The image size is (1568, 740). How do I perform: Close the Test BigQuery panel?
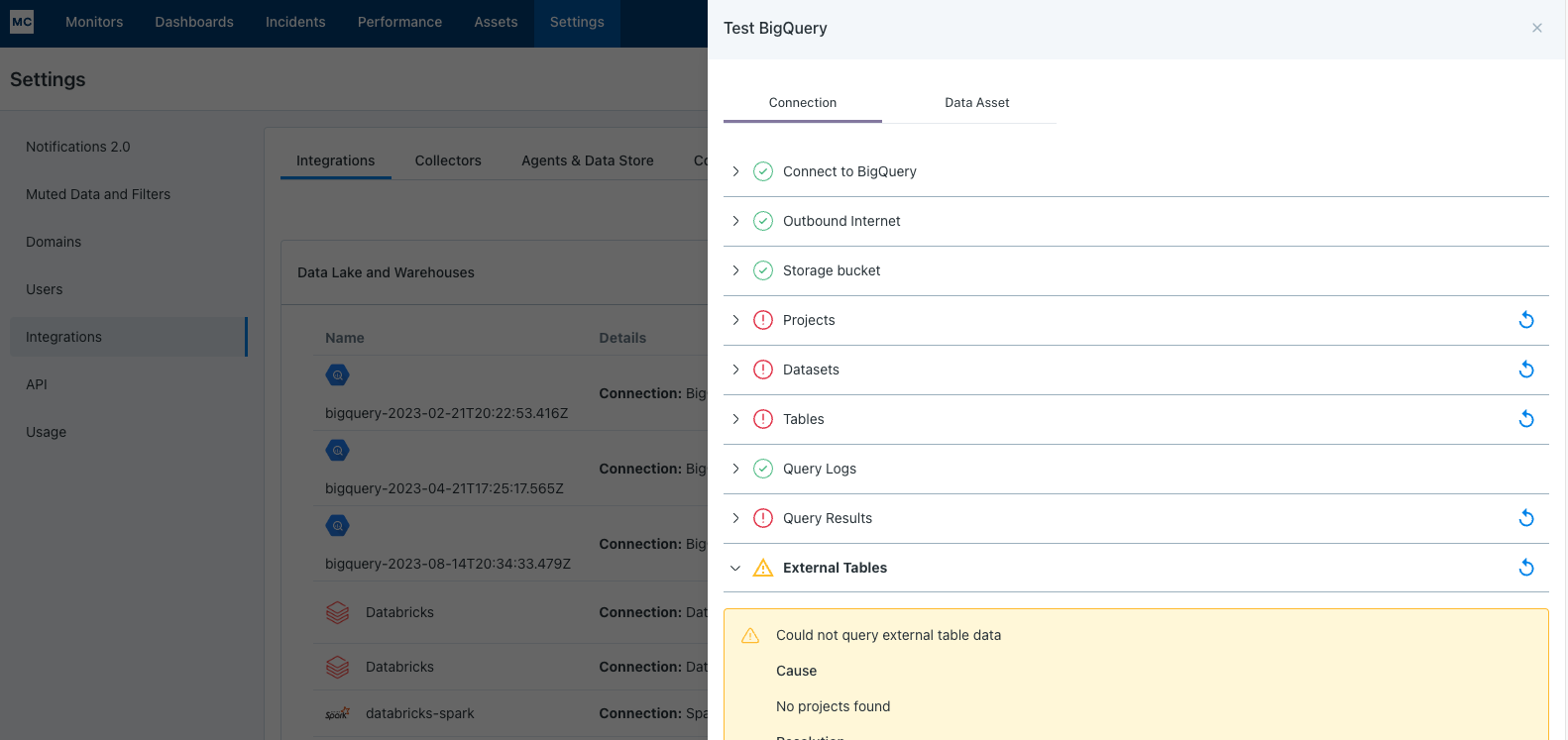[1537, 28]
